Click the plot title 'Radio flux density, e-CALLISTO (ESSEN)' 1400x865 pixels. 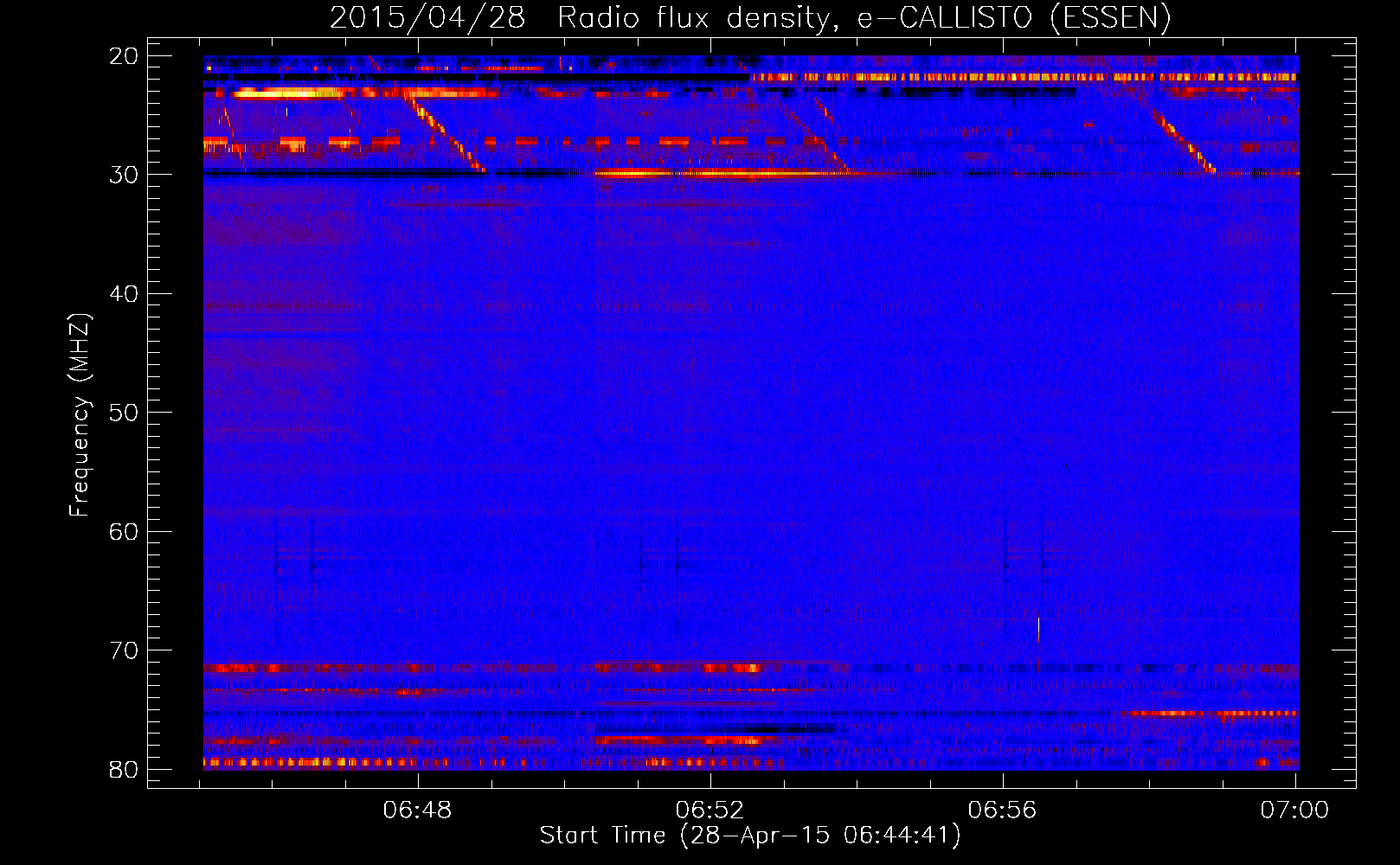864,18
